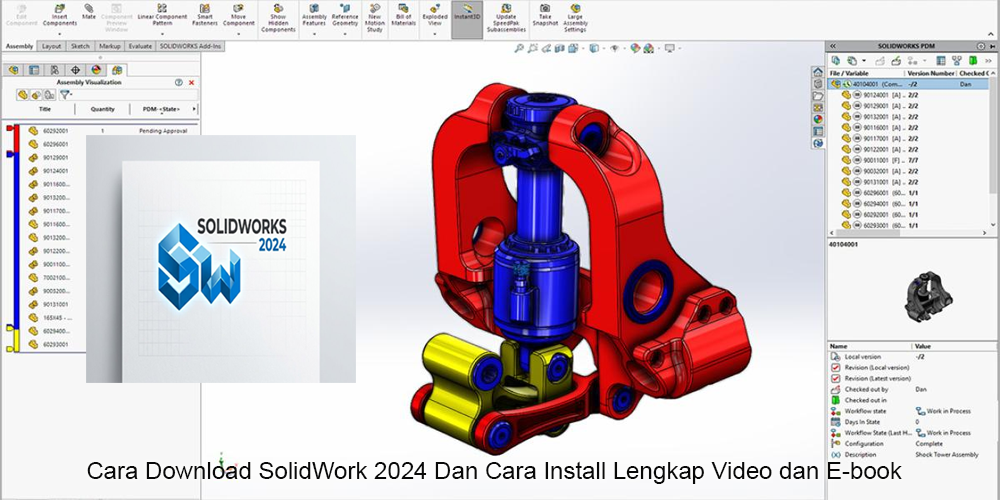Expand Assembly Features dropdown arrow
1000x500 pixels.
314,34
